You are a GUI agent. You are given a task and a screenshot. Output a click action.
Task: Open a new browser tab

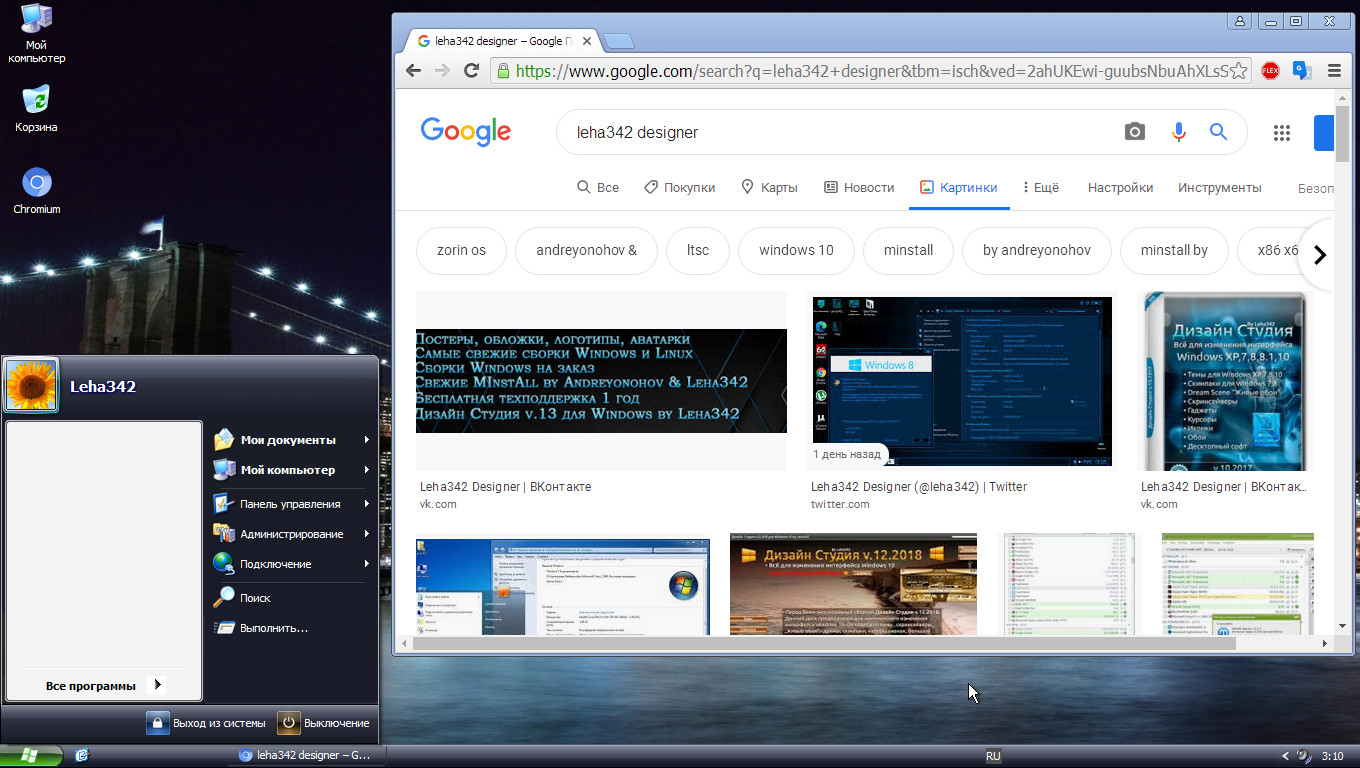point(619,42)
